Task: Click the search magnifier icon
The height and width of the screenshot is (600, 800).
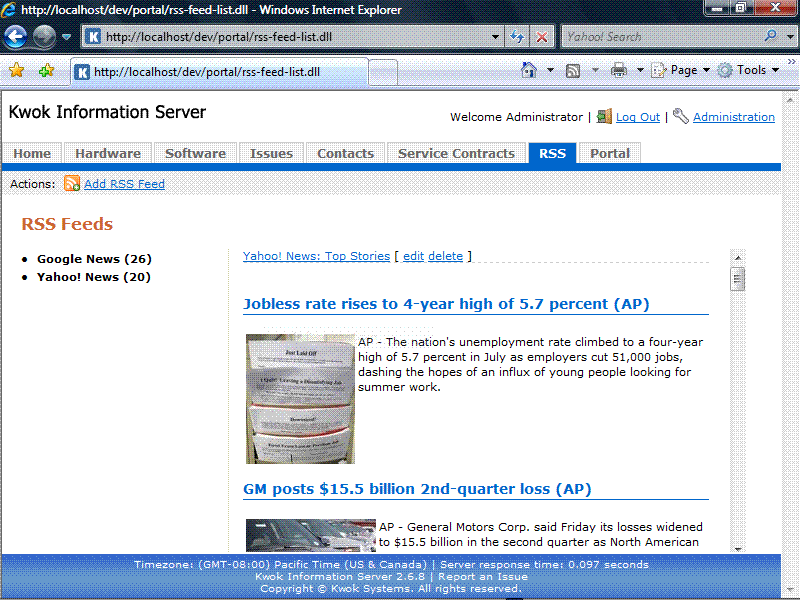Action: [770, 36]
